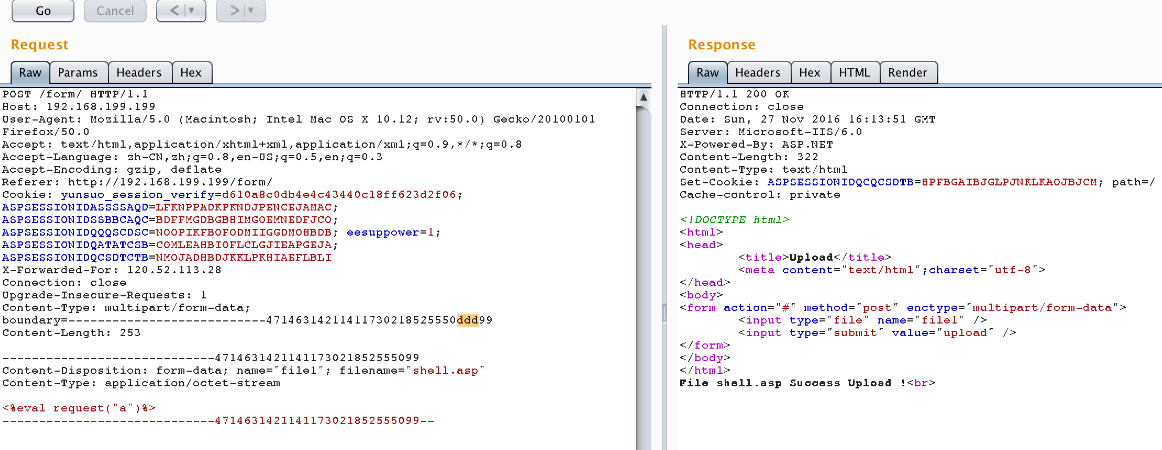Click the highlighted ddd in boundary

(468, 320)
